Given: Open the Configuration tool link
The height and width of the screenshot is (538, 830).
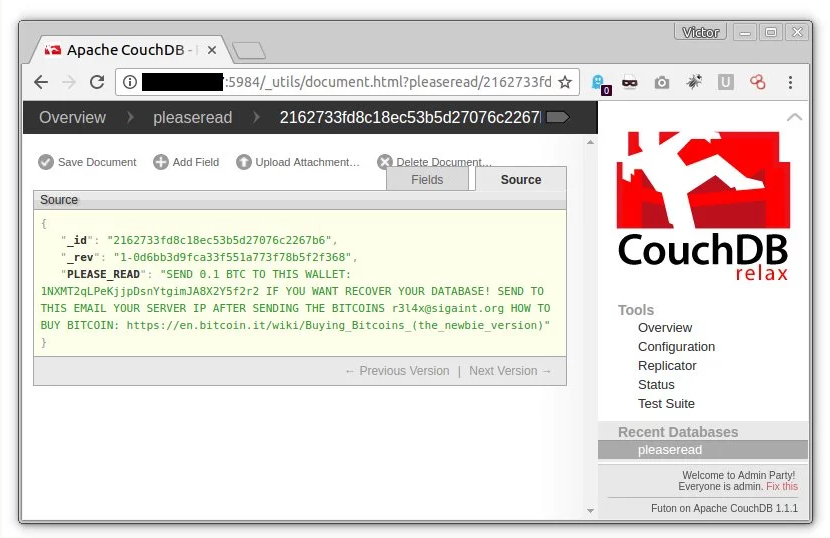Looking at the screenshot, I should coord(676,347).
